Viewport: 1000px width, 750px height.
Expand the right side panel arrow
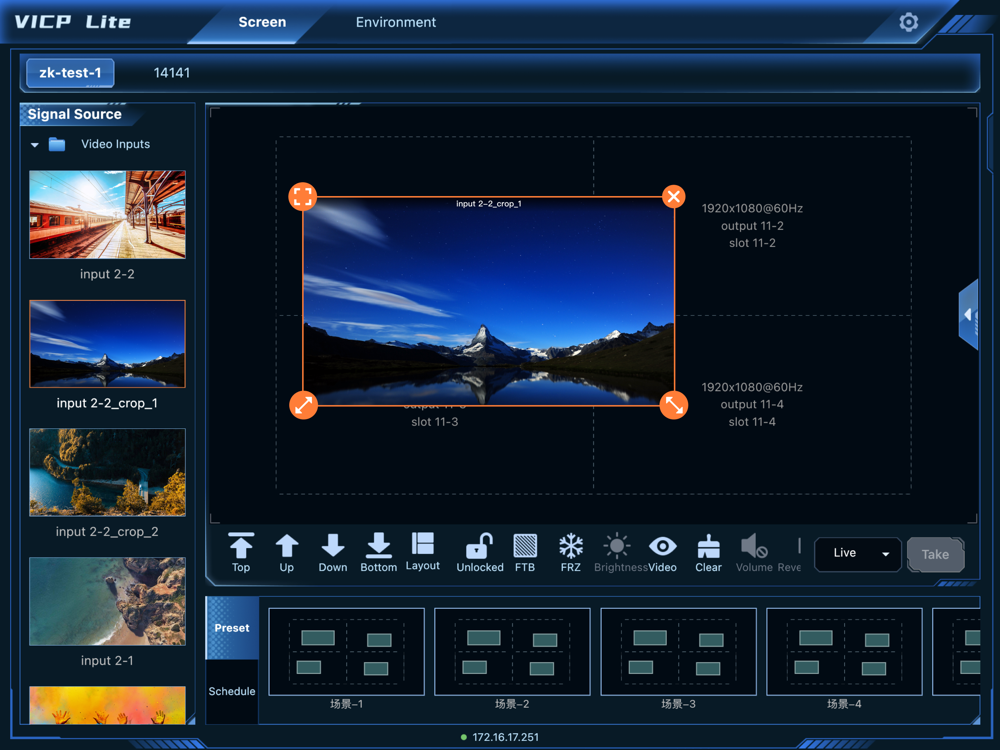coord(968,314)
